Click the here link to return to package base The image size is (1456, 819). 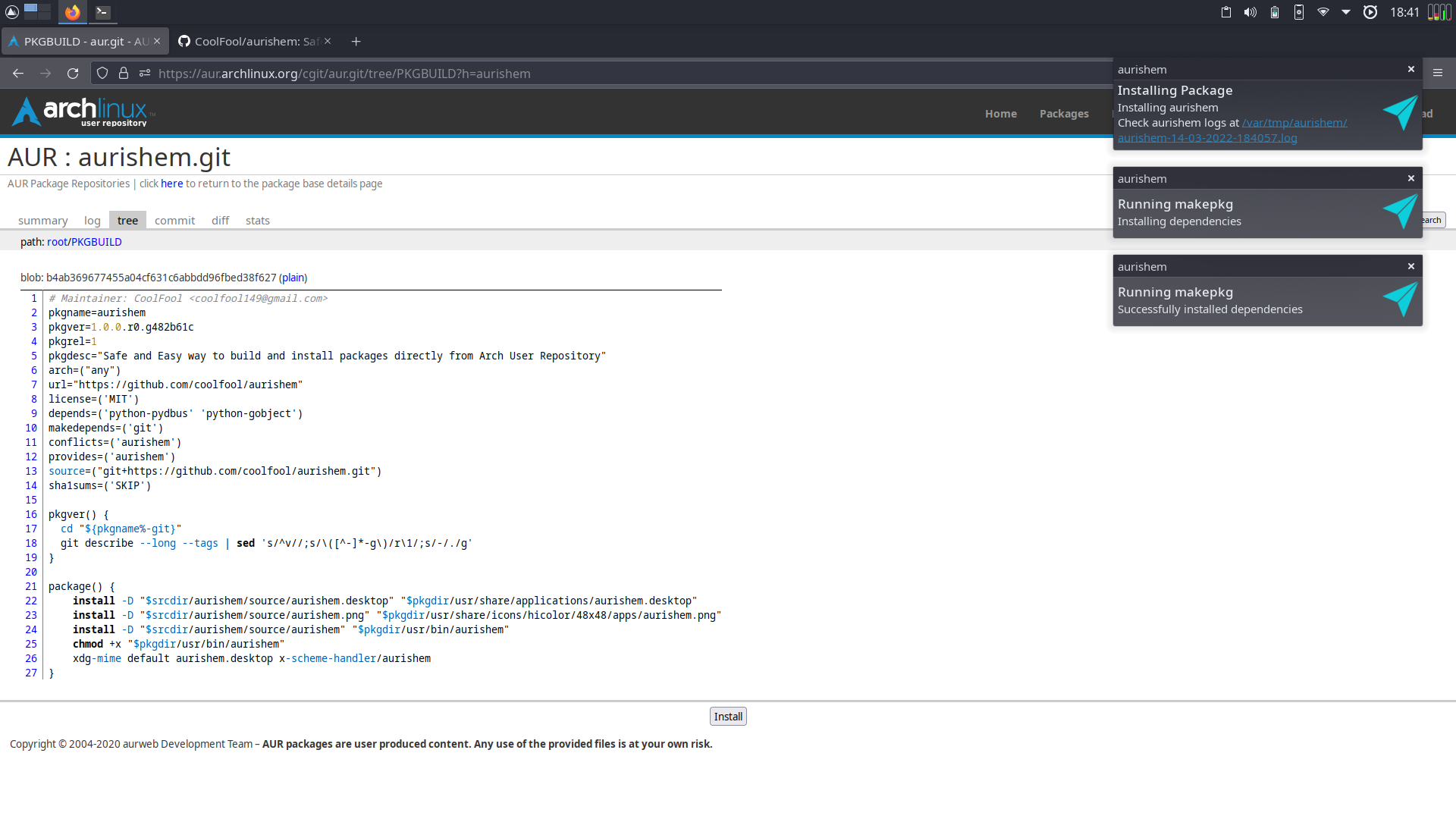[x=171, y=184]
